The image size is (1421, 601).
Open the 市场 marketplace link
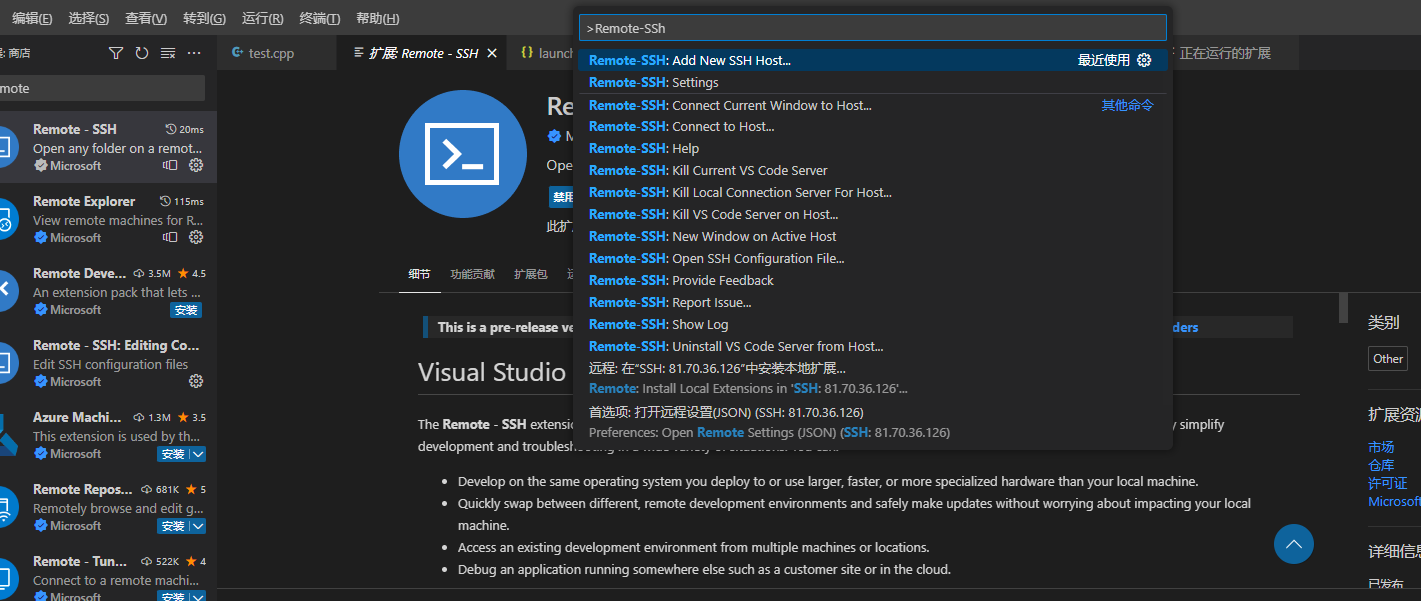pyautogui.click(x=1381, y=447)
